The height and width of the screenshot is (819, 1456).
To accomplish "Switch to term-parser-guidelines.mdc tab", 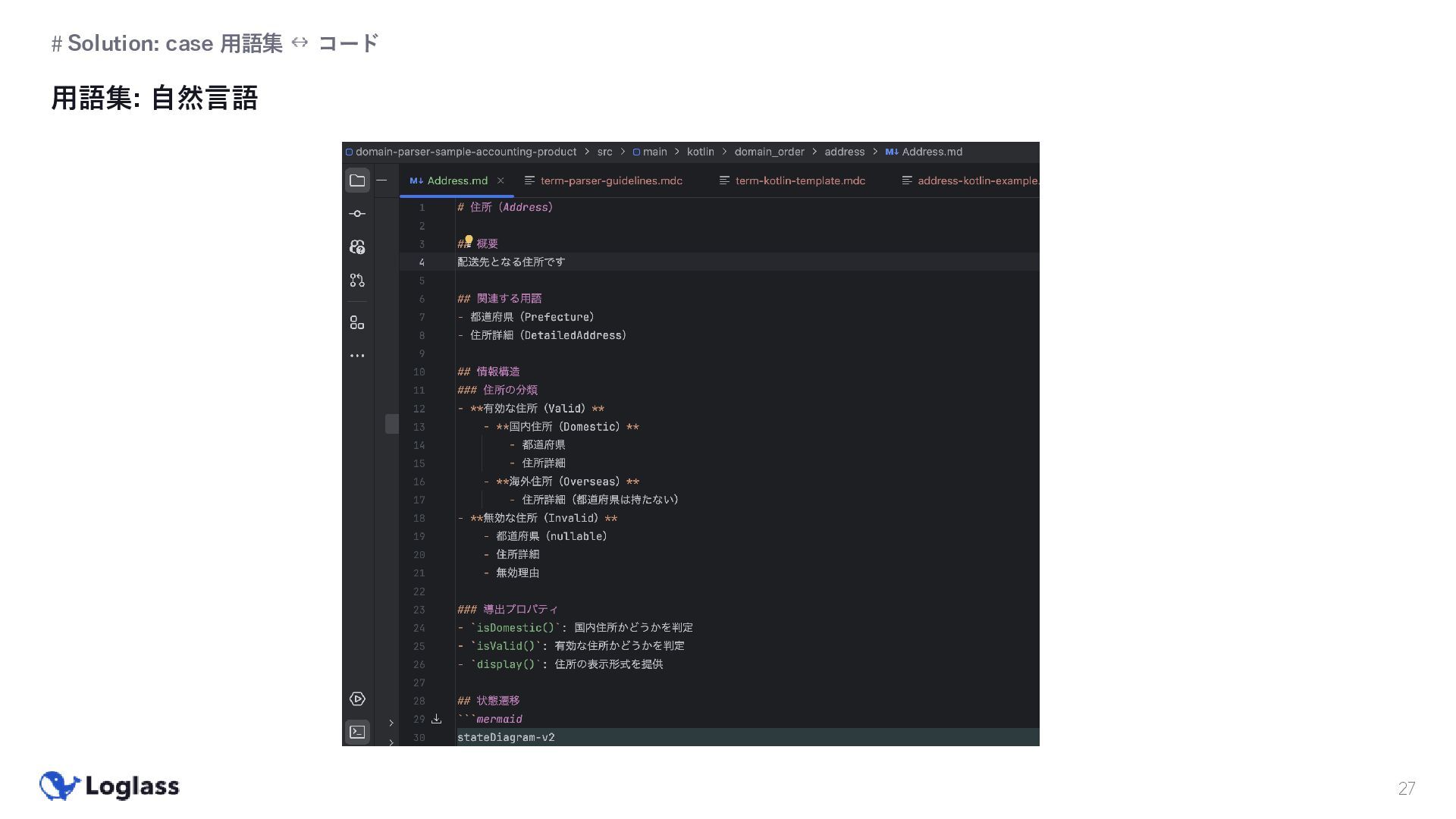I will pyautogui.click(x=610, y=180).
